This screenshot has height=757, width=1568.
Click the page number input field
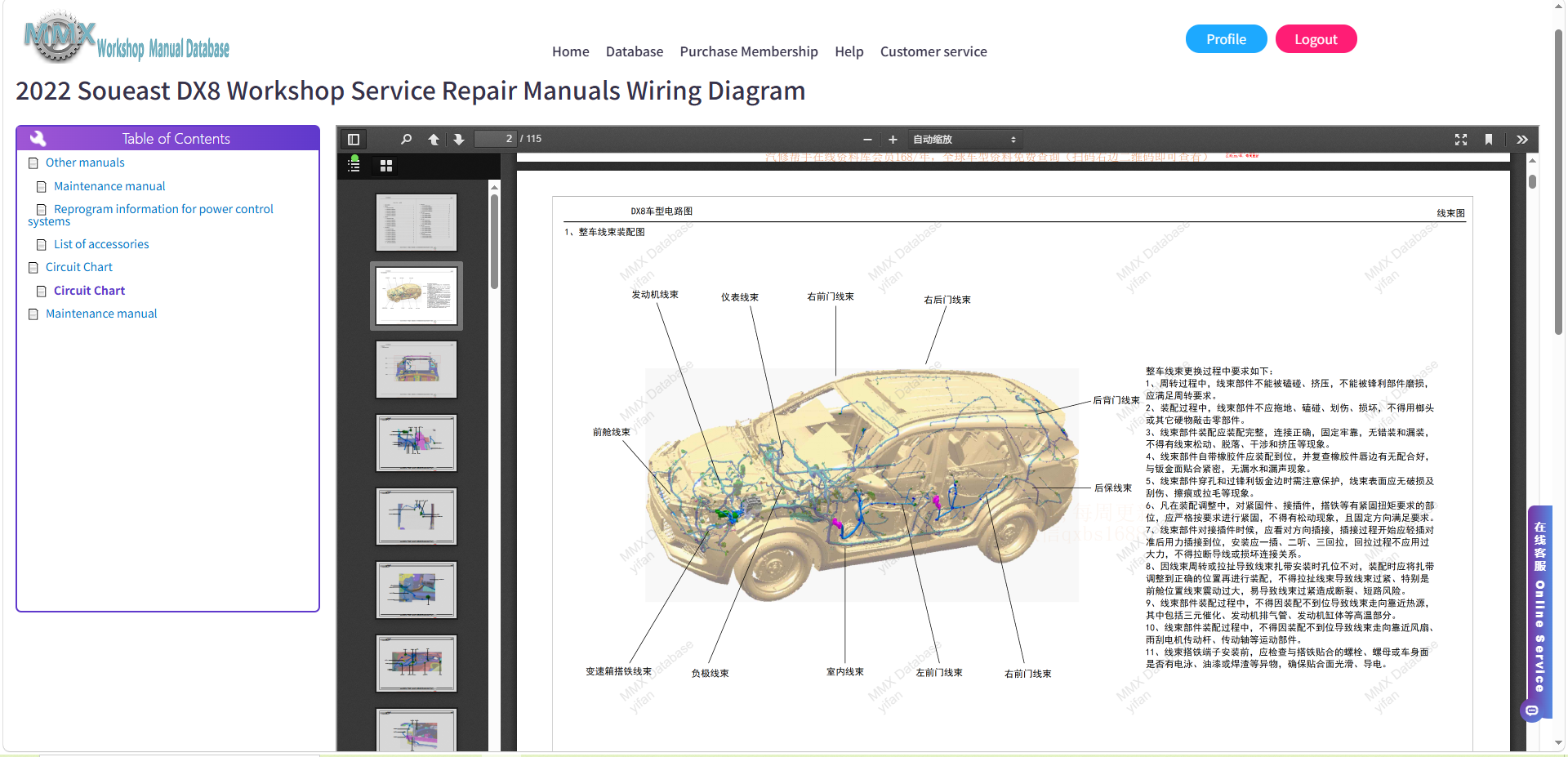click(496, 139)
